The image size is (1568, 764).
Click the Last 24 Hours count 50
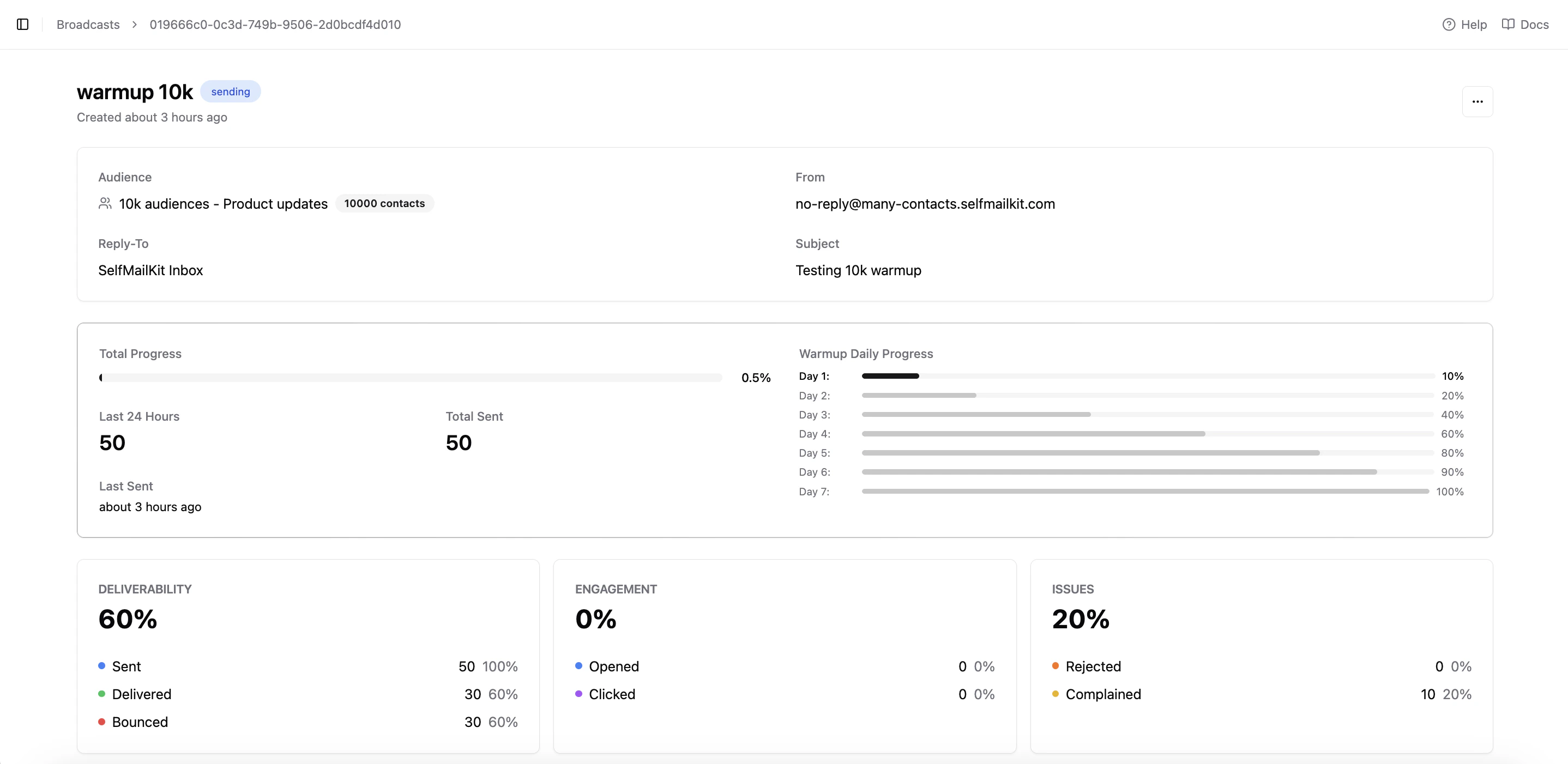tap(112, 442)
